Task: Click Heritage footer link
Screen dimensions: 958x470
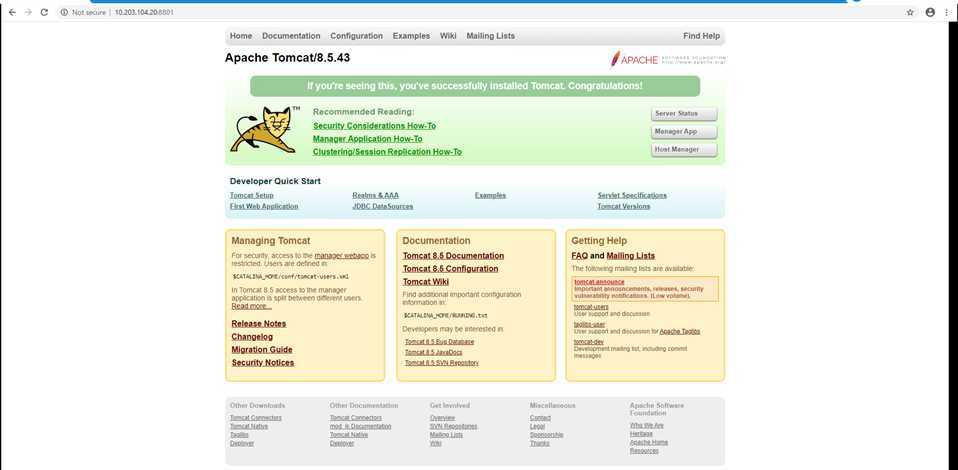Action: pyautogui.click(x=641, y=434)
